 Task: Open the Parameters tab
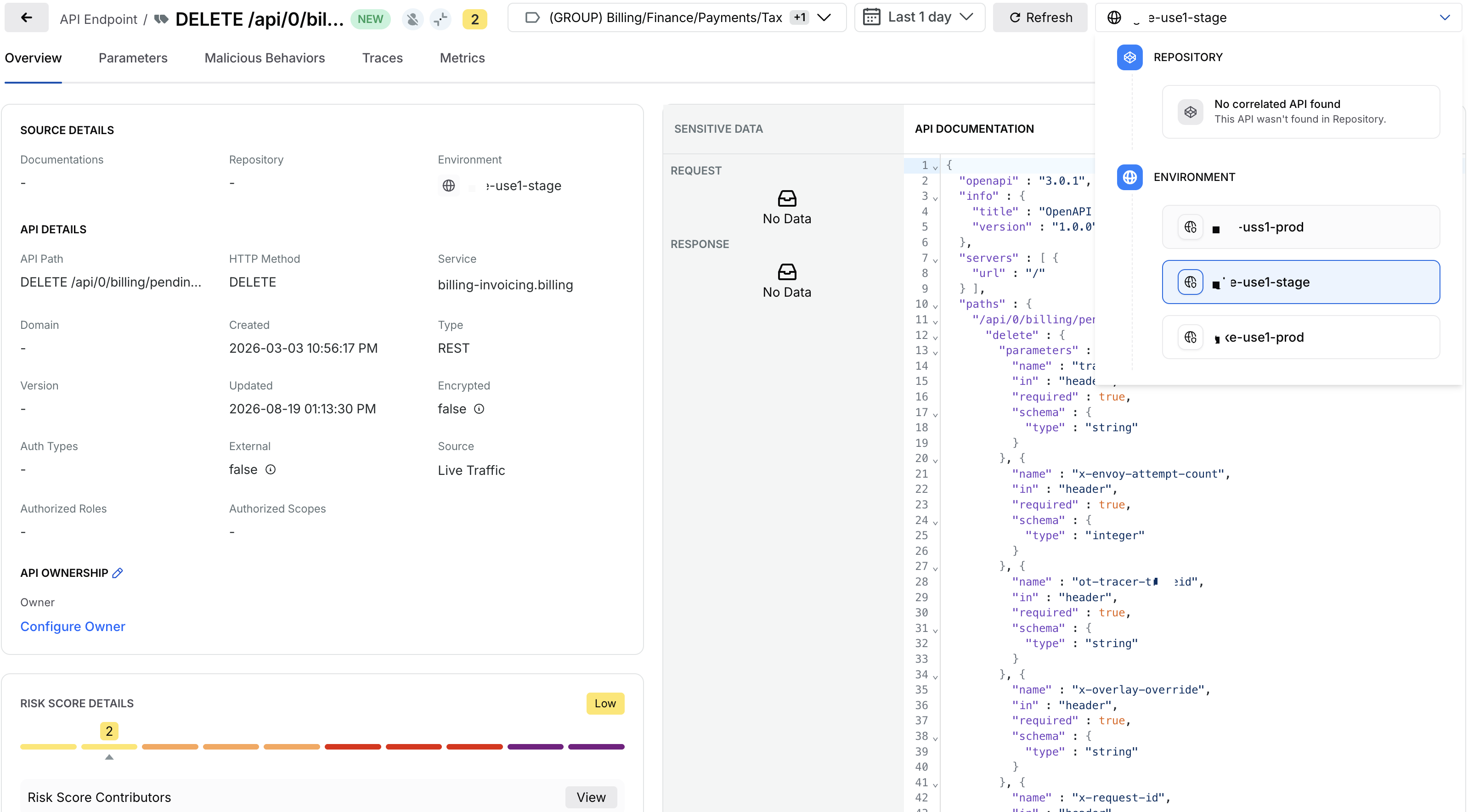[x=133, y=58]
